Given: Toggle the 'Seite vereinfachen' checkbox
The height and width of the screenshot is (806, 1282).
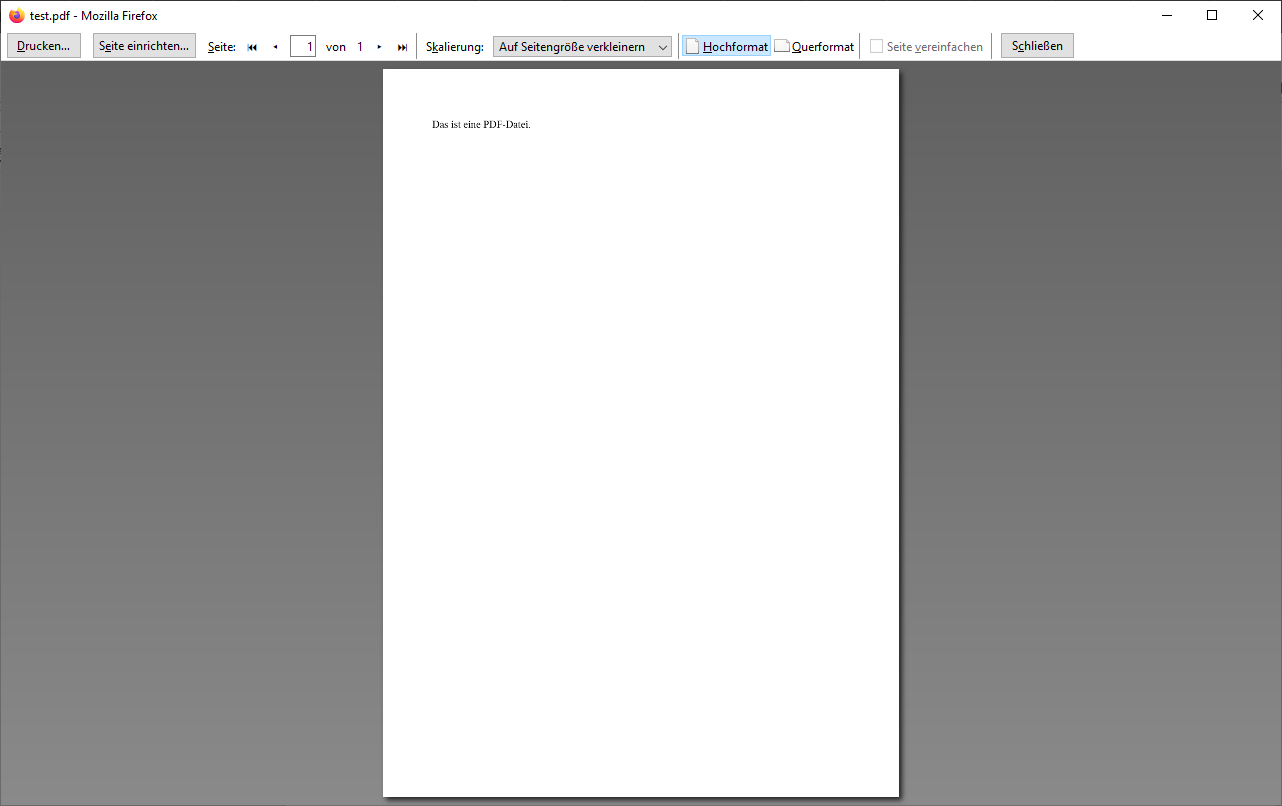Looking at the screenshot, I should click(x=877, y=47).
